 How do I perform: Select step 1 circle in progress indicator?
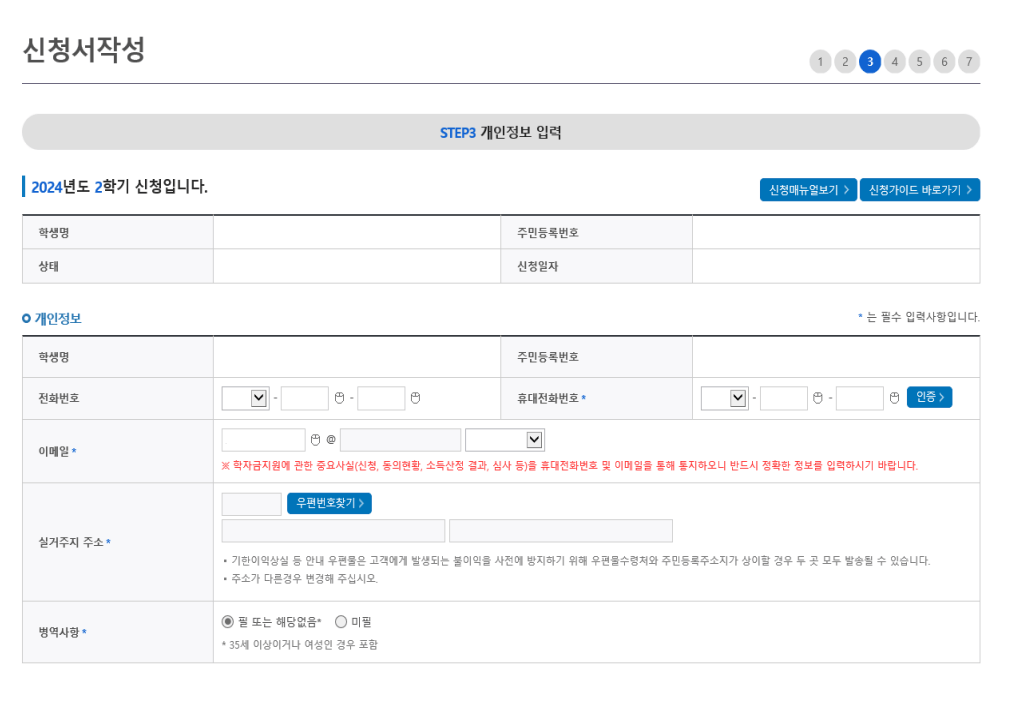820,61
